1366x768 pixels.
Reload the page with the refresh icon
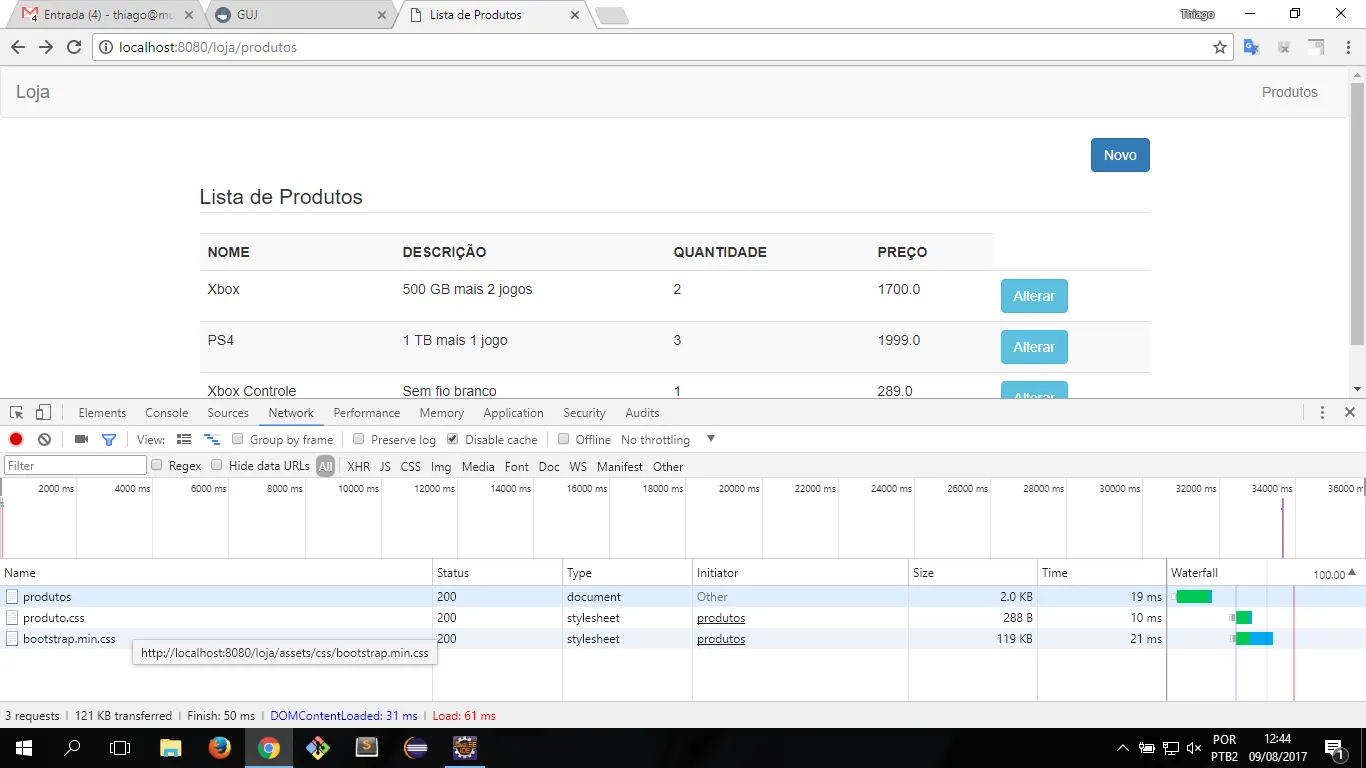[73, 47]
